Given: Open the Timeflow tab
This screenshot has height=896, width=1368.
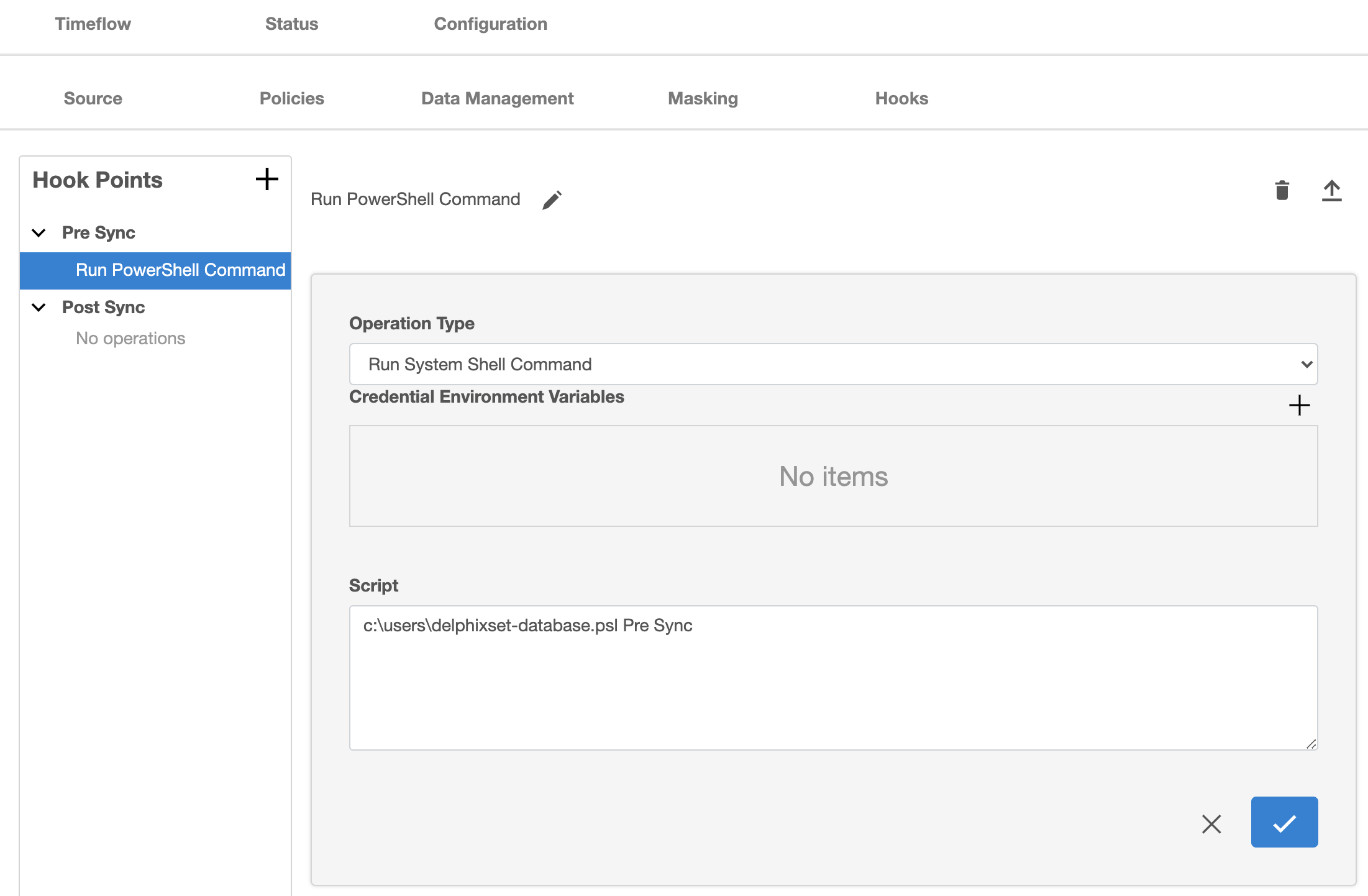Looking at the screenshot, I should click(x=93, y=24).
